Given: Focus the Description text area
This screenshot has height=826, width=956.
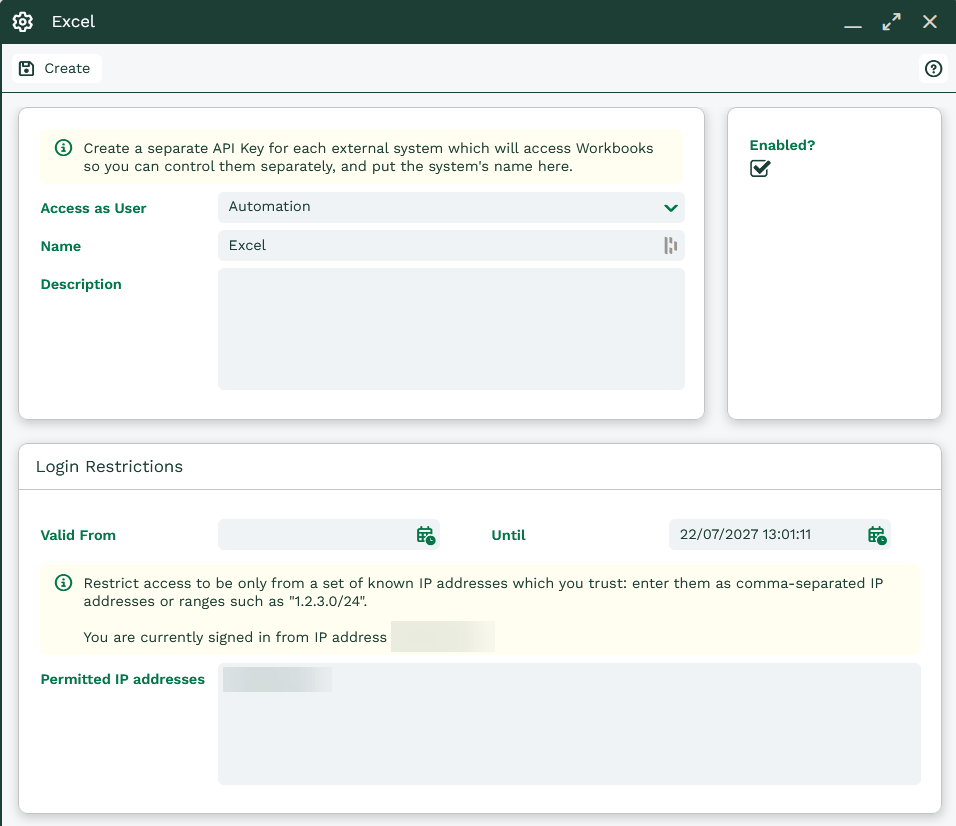Looking at the screenshot, I should click(x=451, y=329).
